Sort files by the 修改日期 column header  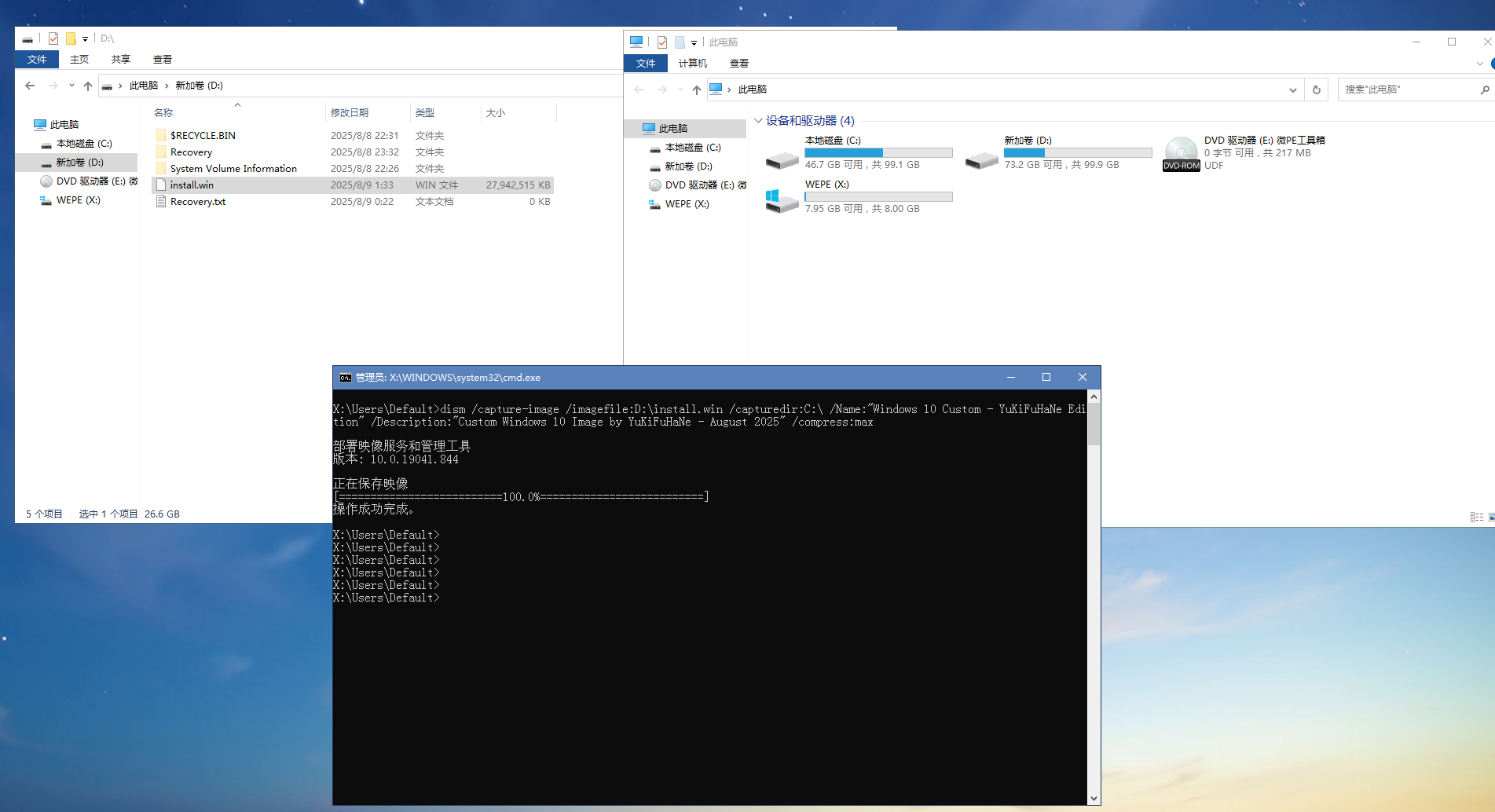[x=350, y=113]
